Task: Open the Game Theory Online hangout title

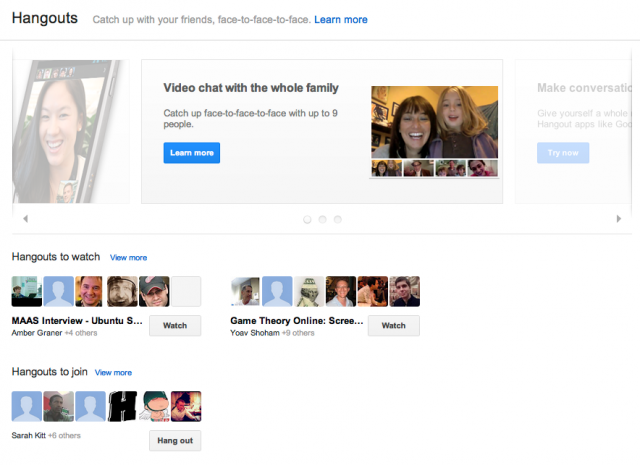Action: pos(296,322)
